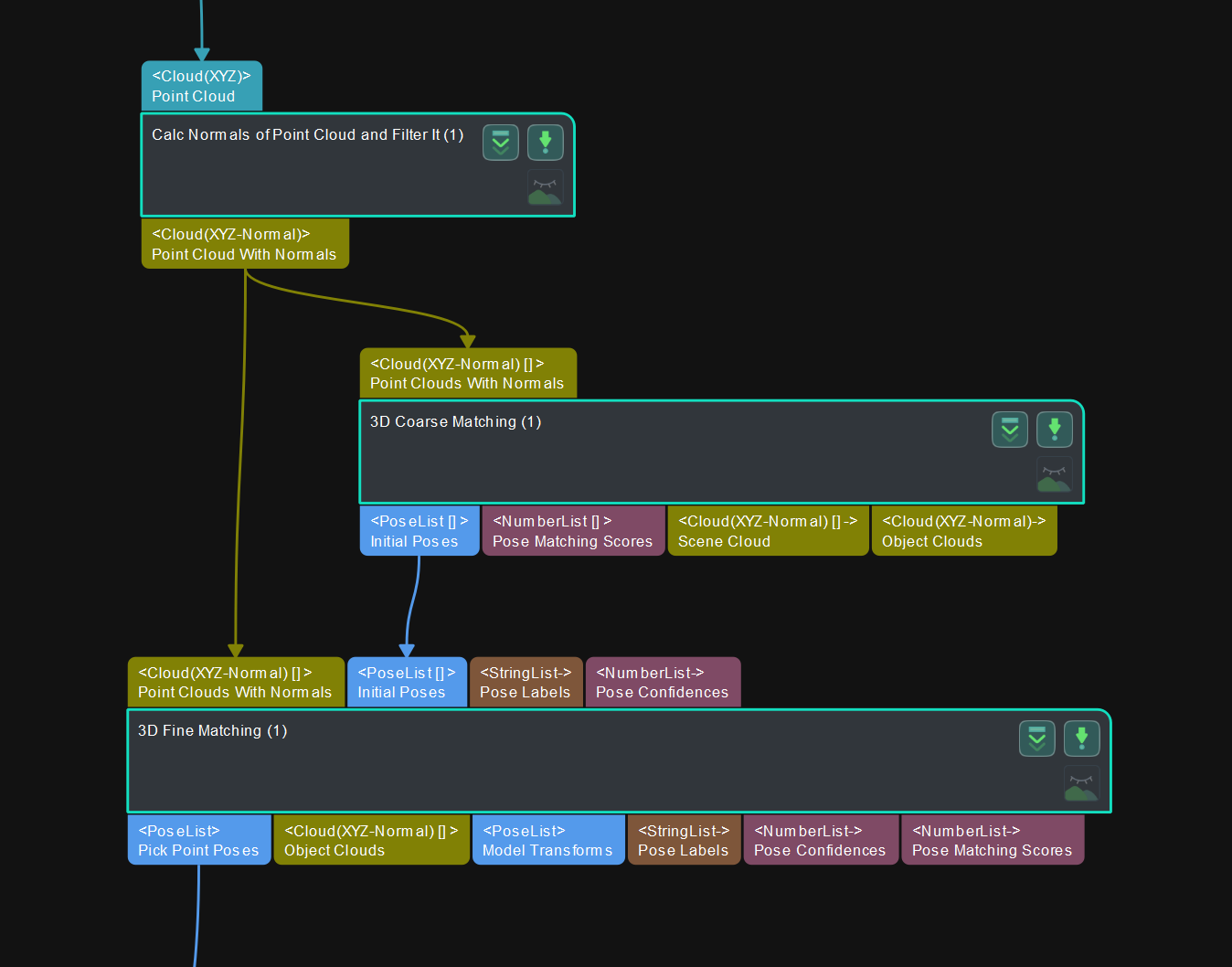Show output image for Calc Normals step
Viewport: 1232px width, 967px height.
(545, 188)
